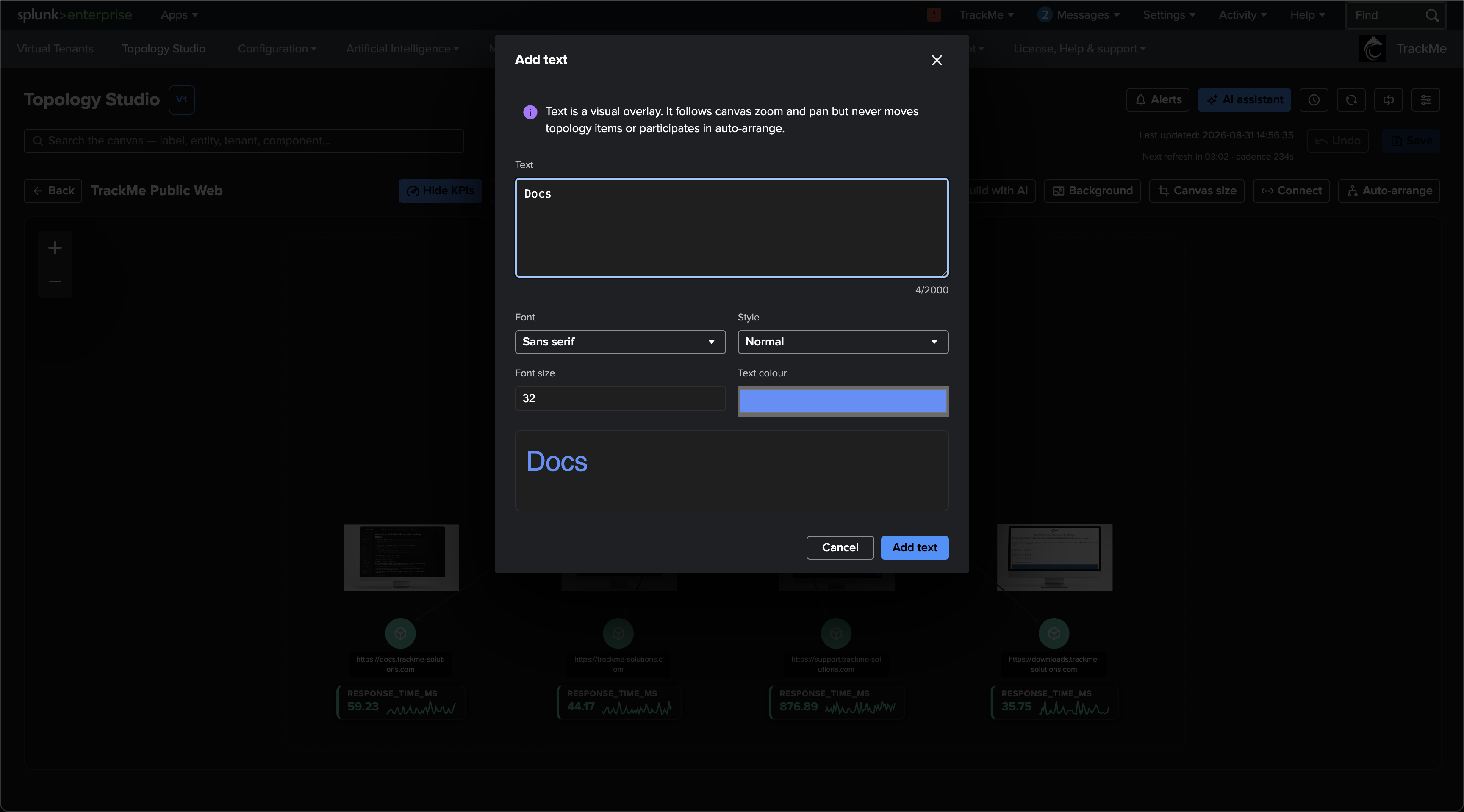Expand Artificial Intelligence nav menu
Image resolution: width=1464 pixels, height=812 pixels.
click(402, 49)
